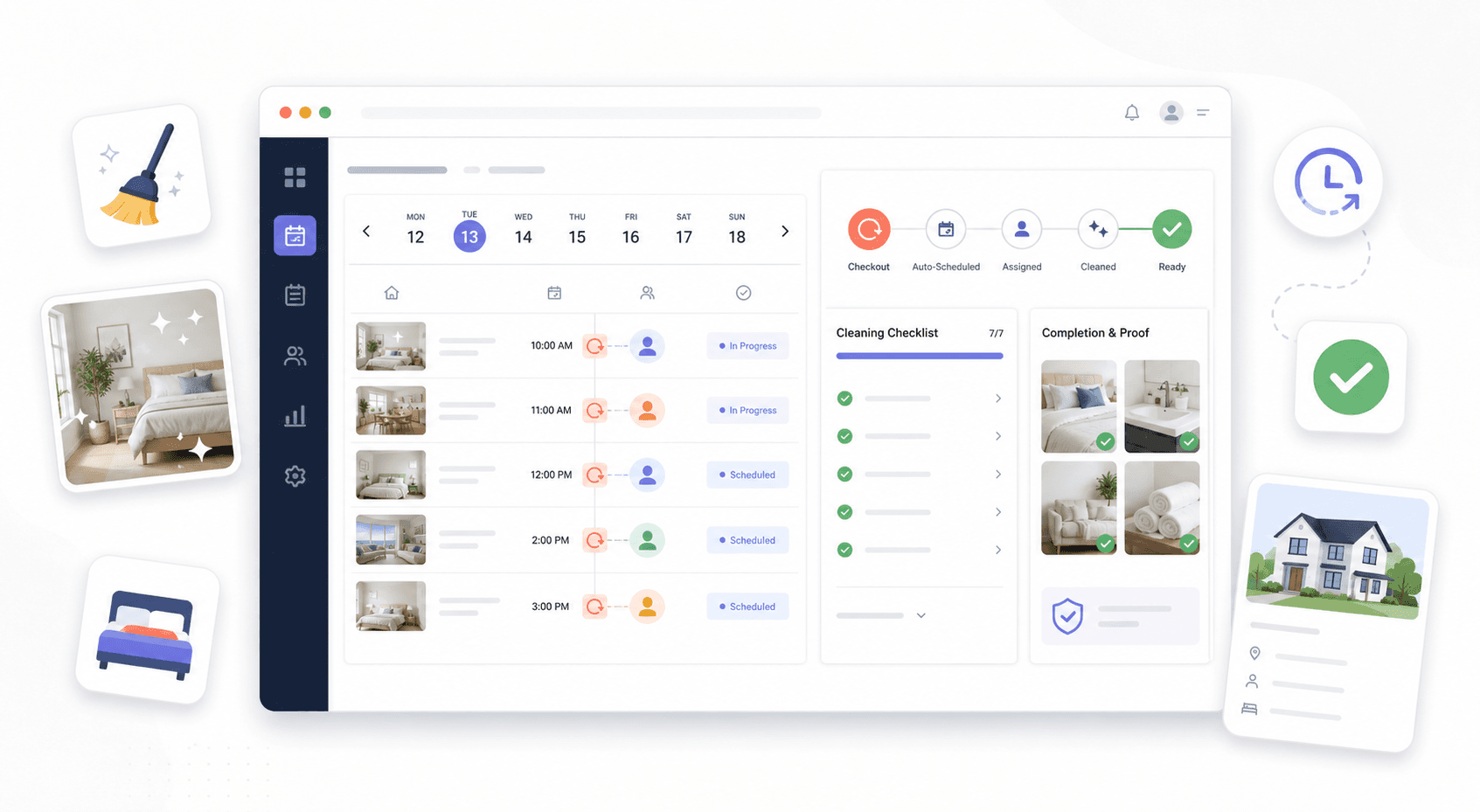Expand the third checklist item chevron
Viewport: 1480px width, 812px height.
click(997, 474)
